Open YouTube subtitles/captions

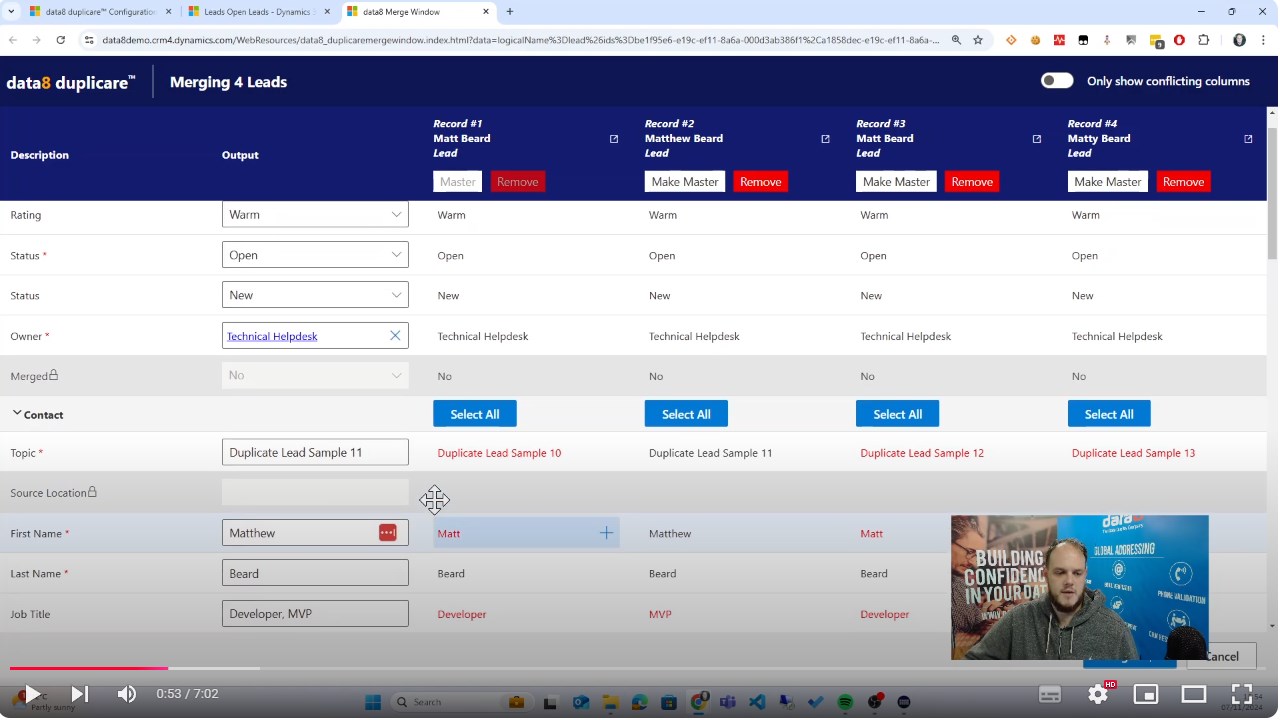[1050, 694]
